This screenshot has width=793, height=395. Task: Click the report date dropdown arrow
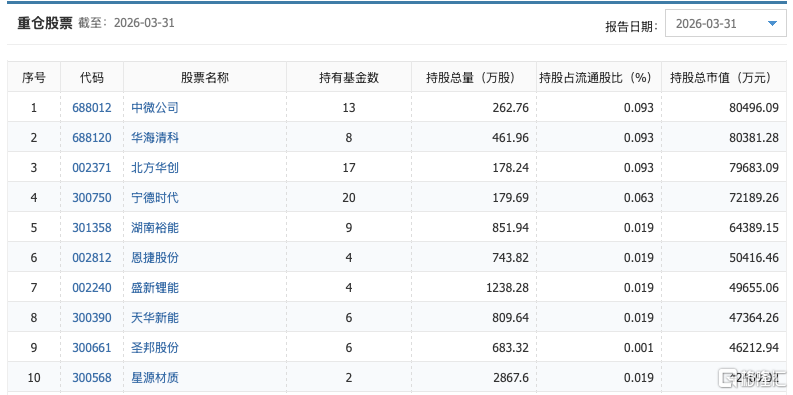(772, 24)
